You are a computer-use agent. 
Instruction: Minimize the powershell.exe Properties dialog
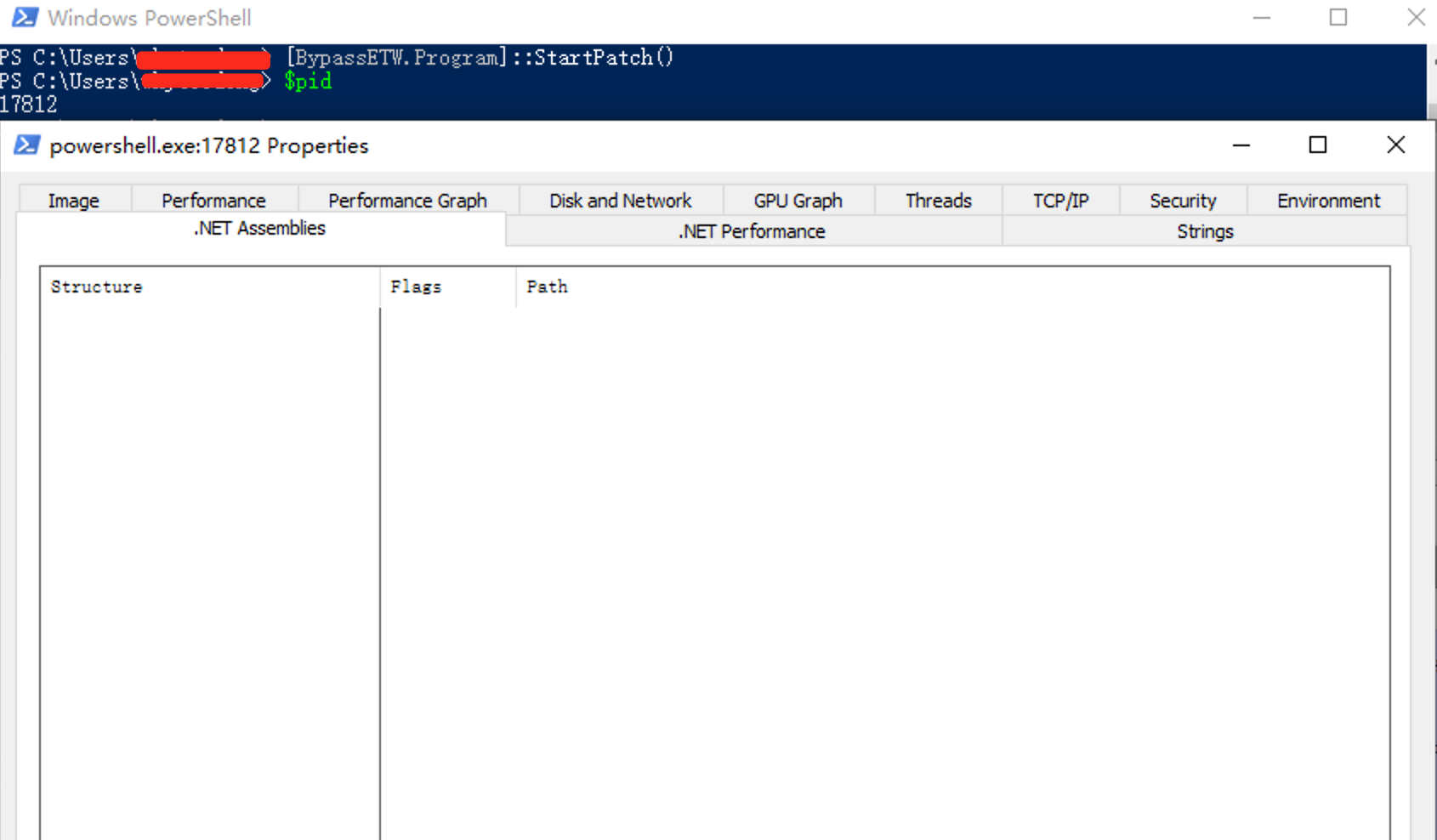coord(1241,145)
